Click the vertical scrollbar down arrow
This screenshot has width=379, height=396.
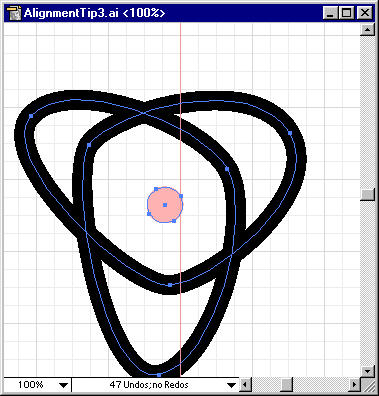367,371
